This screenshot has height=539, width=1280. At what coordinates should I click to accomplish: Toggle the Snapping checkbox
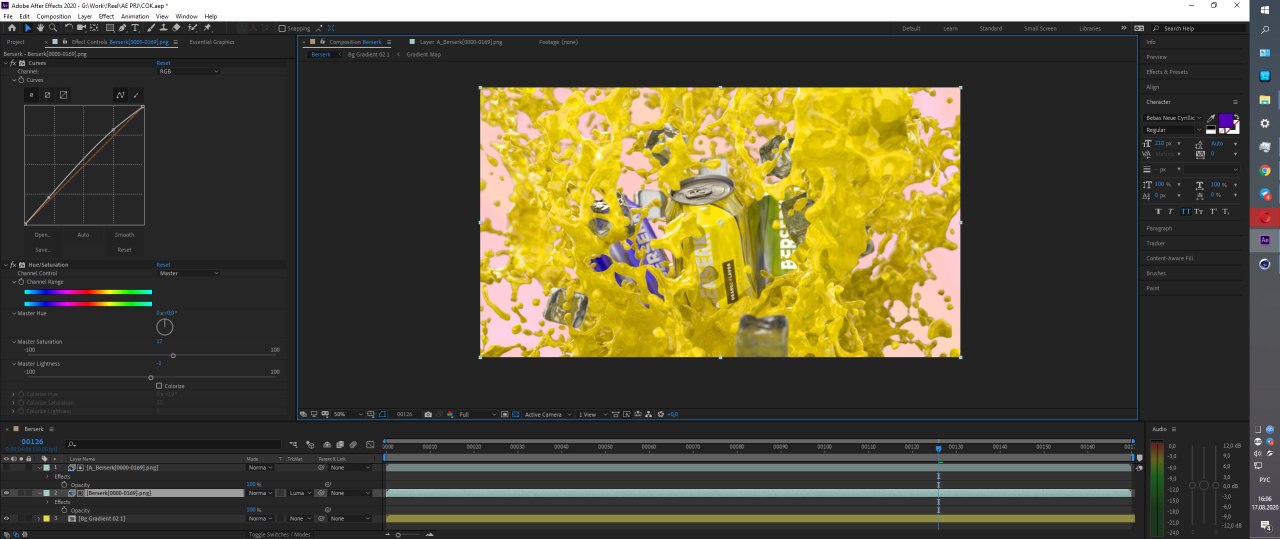pos(282,28)
